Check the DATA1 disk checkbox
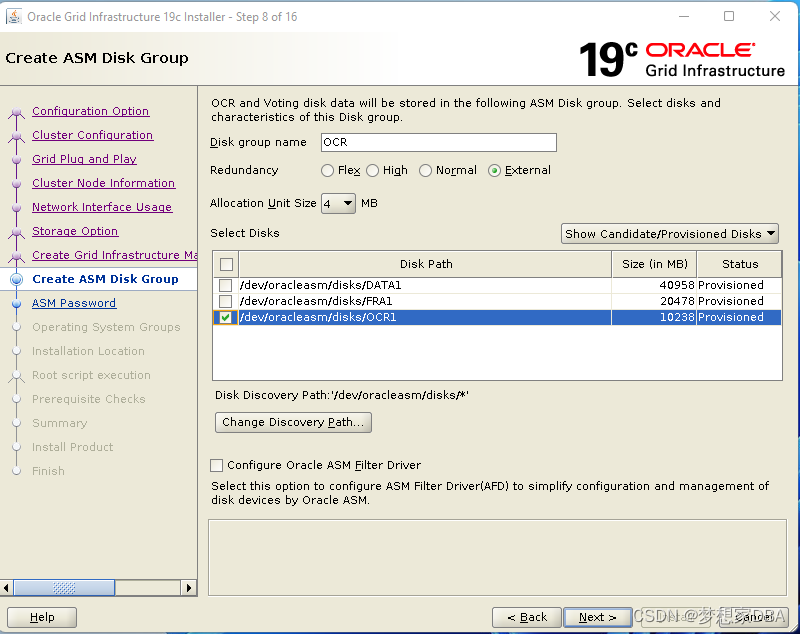The width and height of the screenshot is (800, 634). click(x=226, y=285)
